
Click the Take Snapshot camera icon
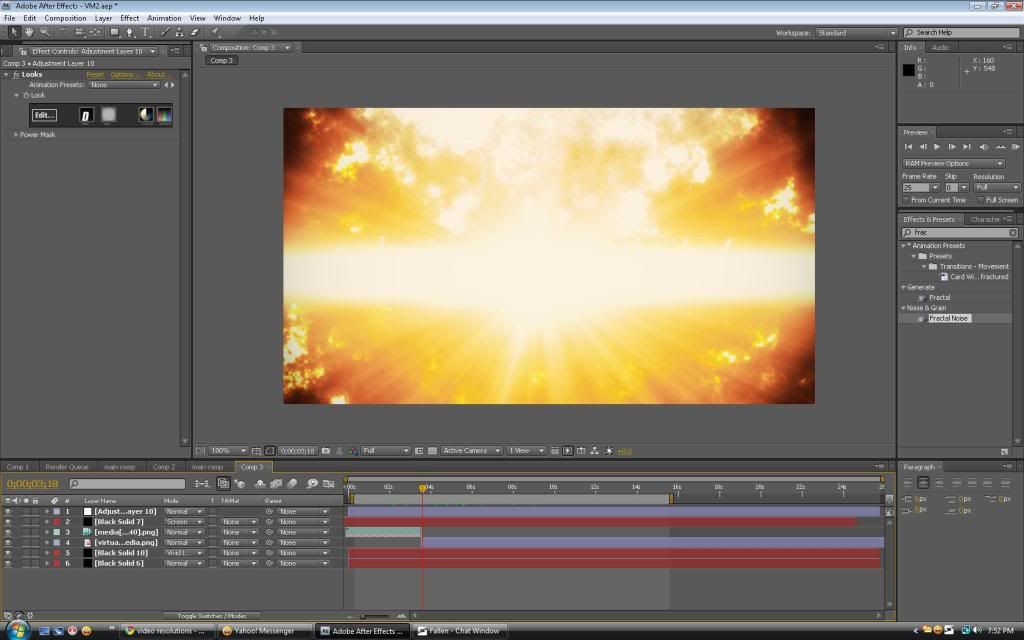tap(326, 451)
